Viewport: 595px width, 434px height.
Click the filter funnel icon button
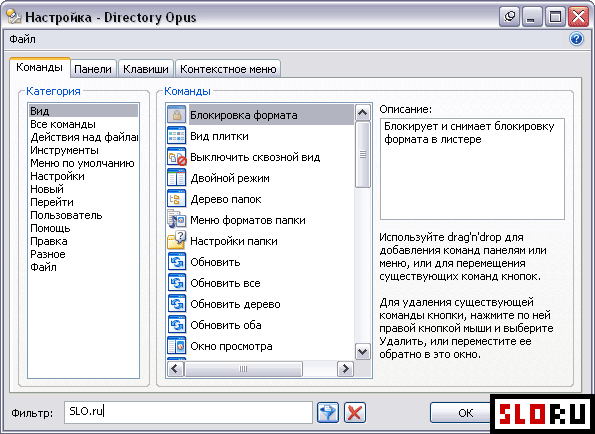pos(328,412)
